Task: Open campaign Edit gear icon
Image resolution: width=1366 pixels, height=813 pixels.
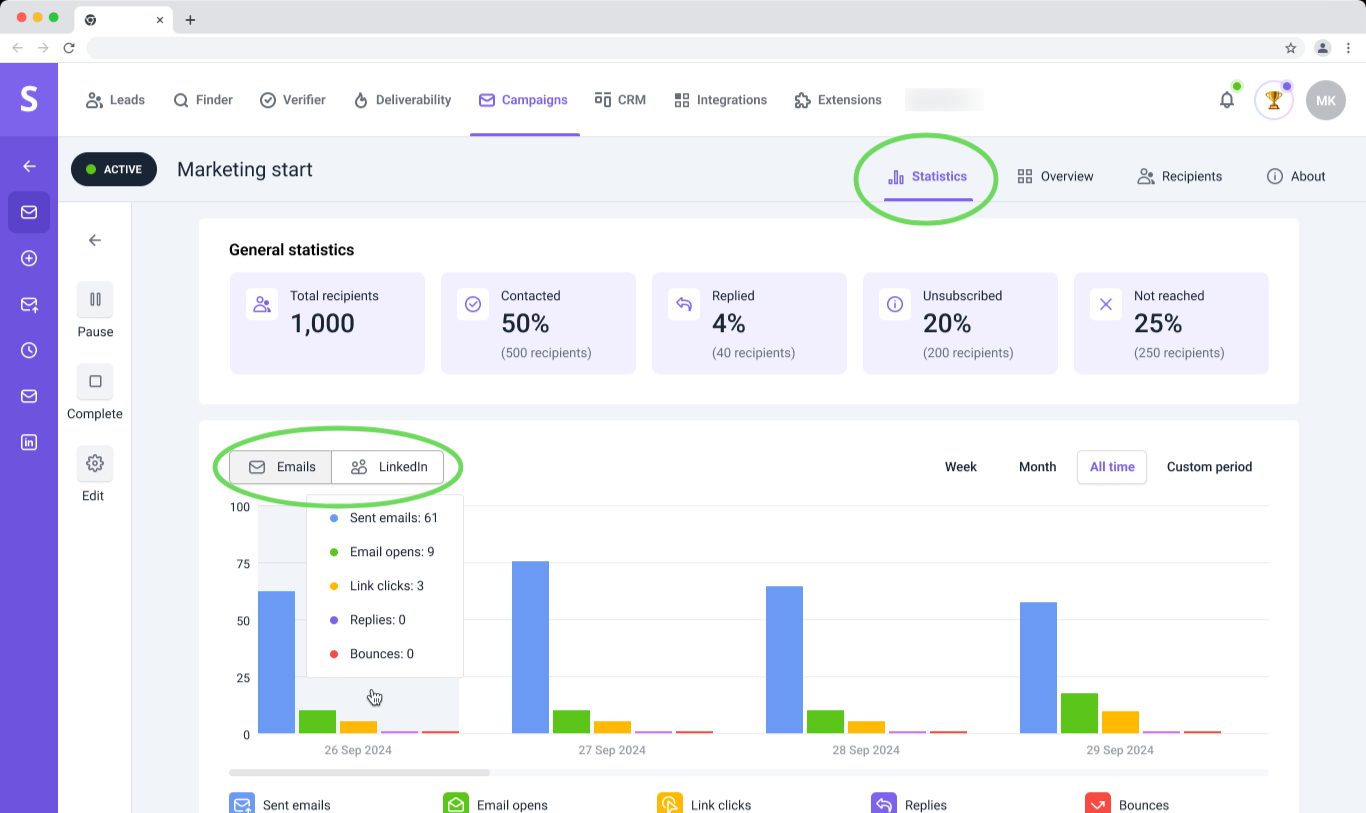Action: [x=95, y=463]
